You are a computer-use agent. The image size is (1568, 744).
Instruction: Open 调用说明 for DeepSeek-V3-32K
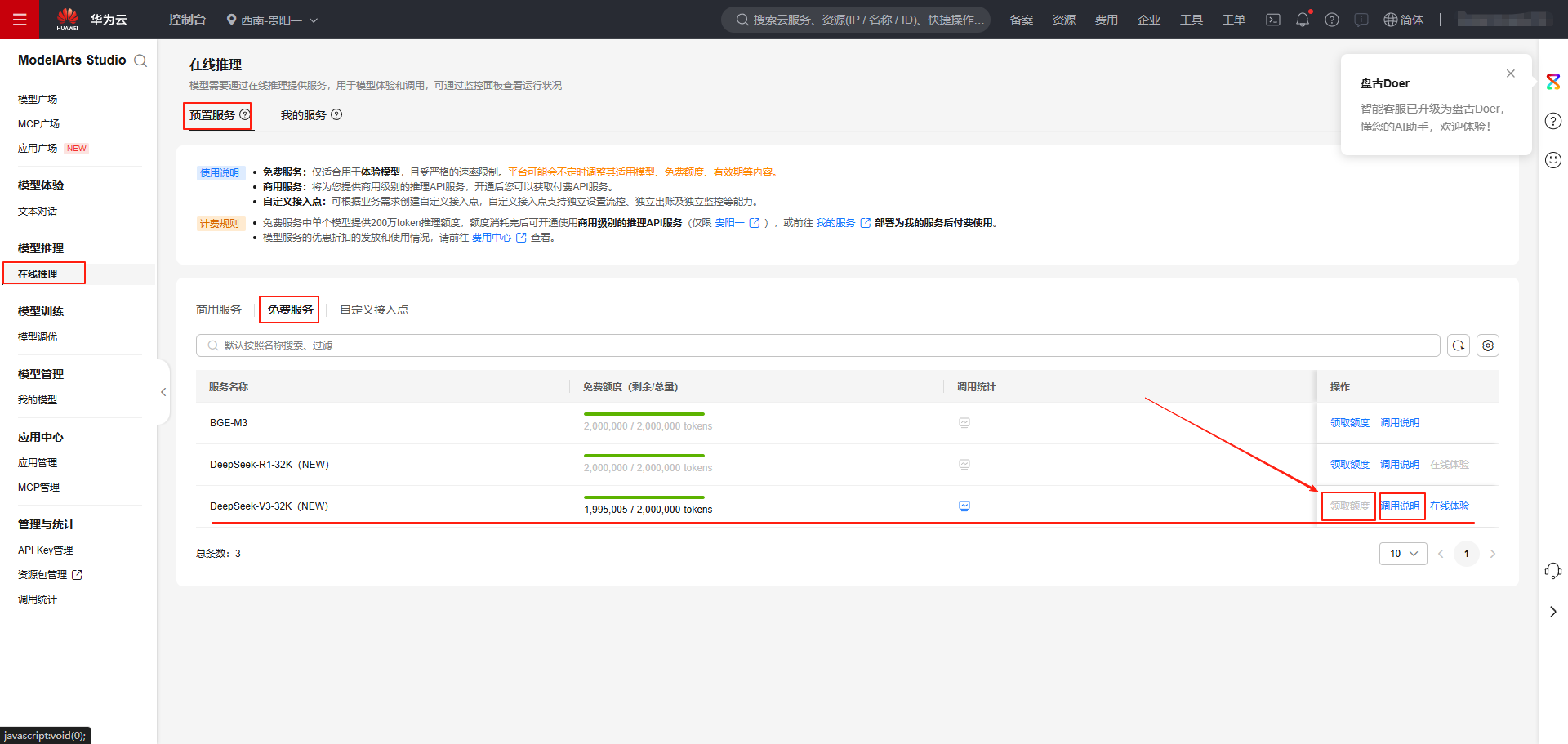tap(1400, 506)
